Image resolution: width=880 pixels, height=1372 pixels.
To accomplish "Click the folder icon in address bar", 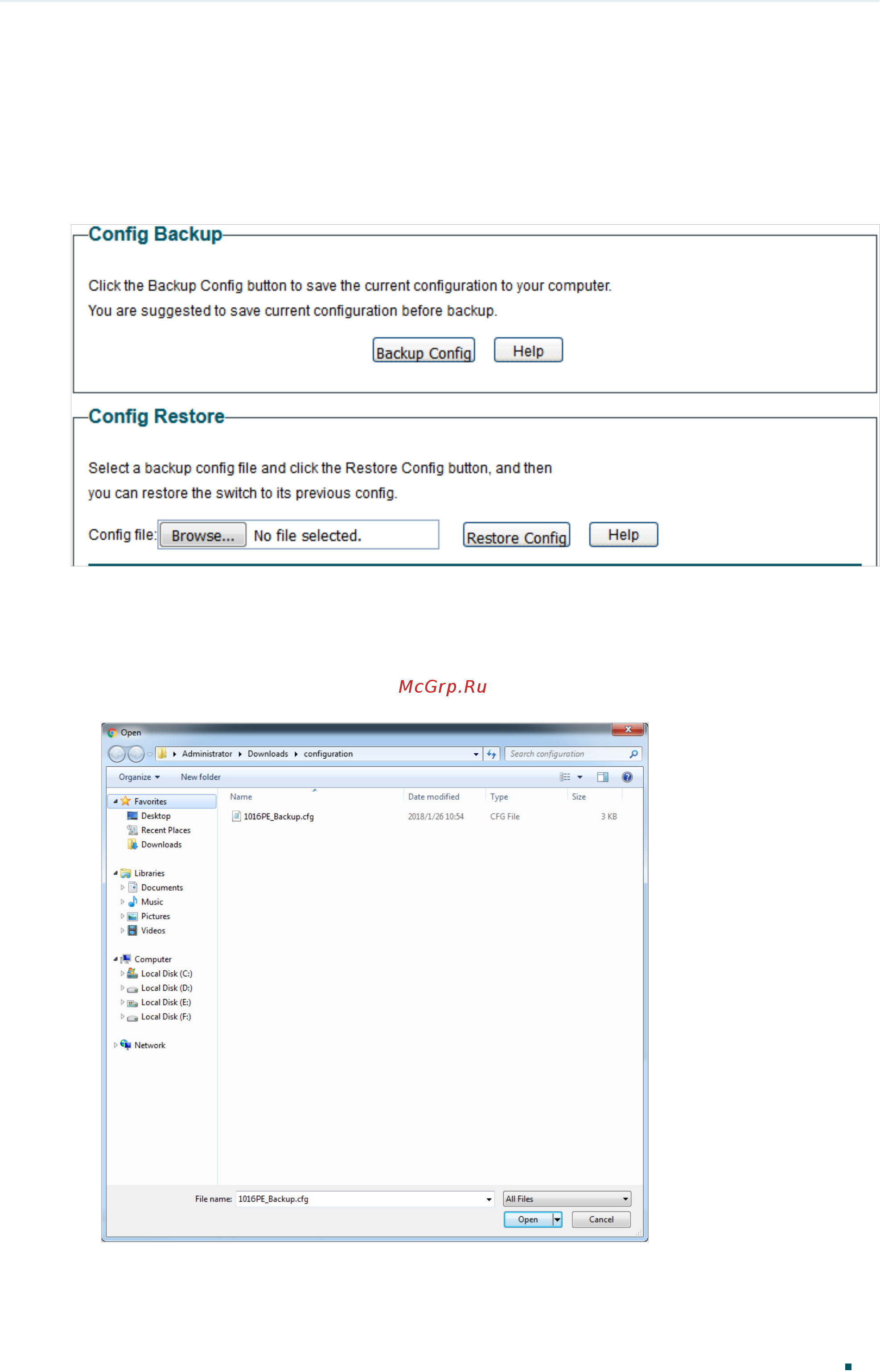I will pyautogui.click(x=162, y=753).
